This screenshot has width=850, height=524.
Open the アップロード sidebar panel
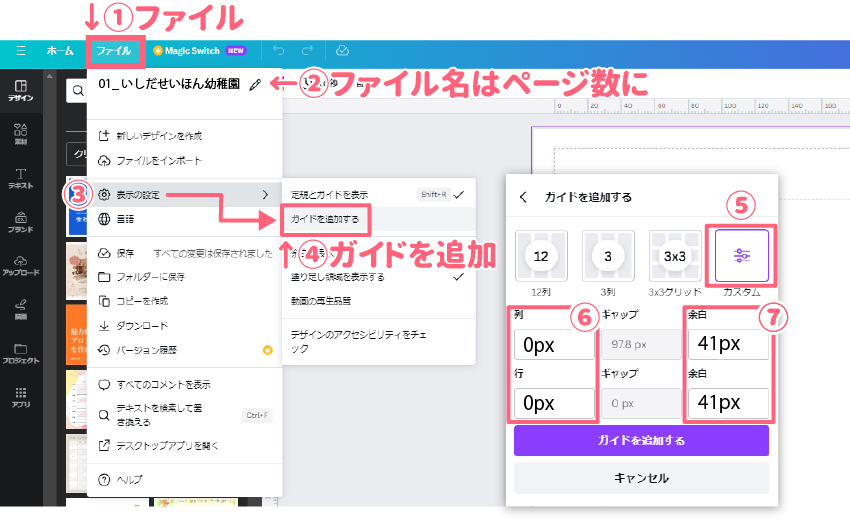tap(21, 266)
